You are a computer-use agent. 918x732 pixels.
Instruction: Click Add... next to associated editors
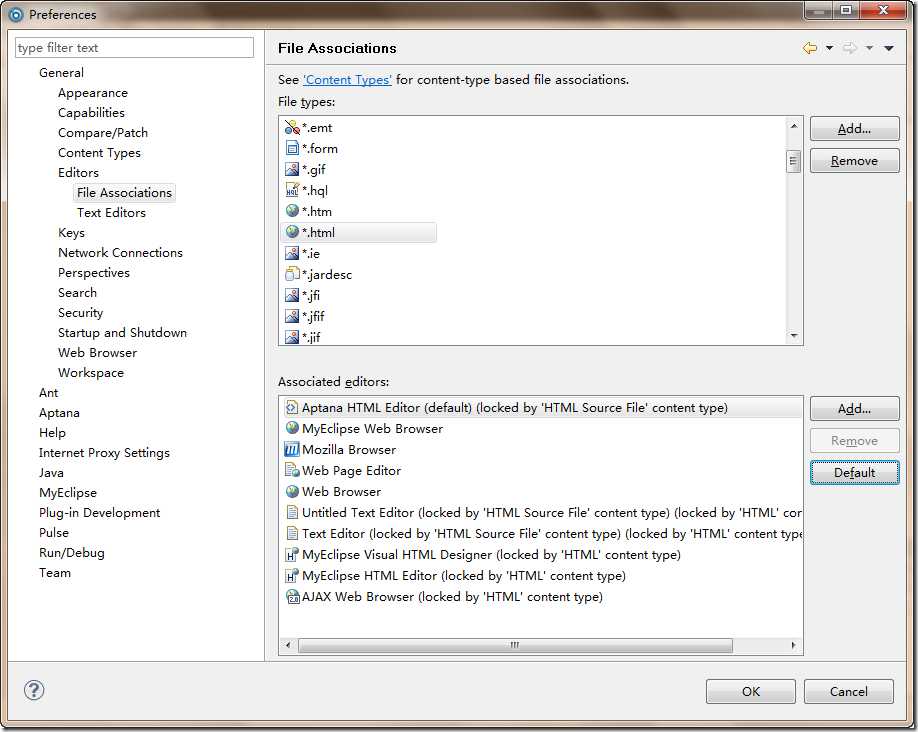(854, 408)
